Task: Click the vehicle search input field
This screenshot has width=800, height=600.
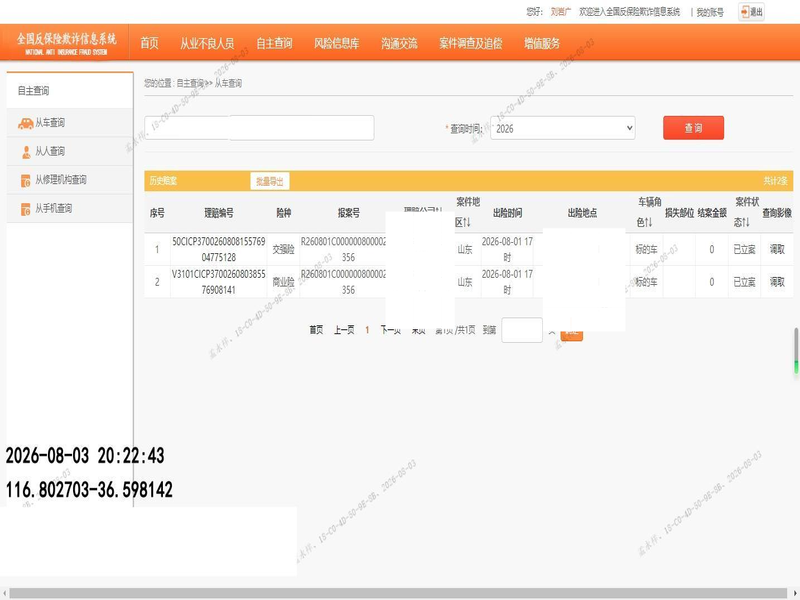Action: (259, 128)
